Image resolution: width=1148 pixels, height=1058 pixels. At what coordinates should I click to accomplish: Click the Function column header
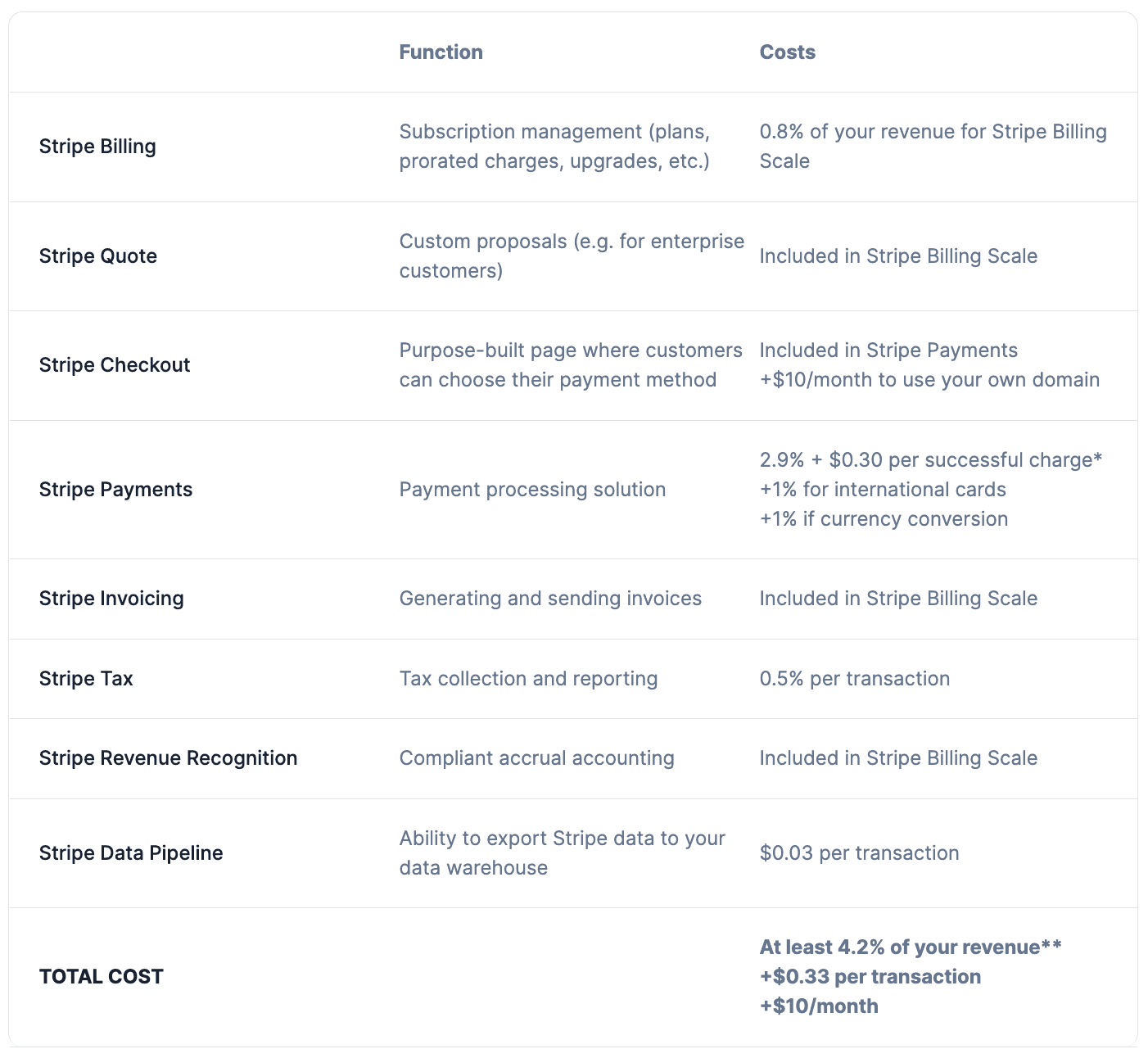(441, 52)
